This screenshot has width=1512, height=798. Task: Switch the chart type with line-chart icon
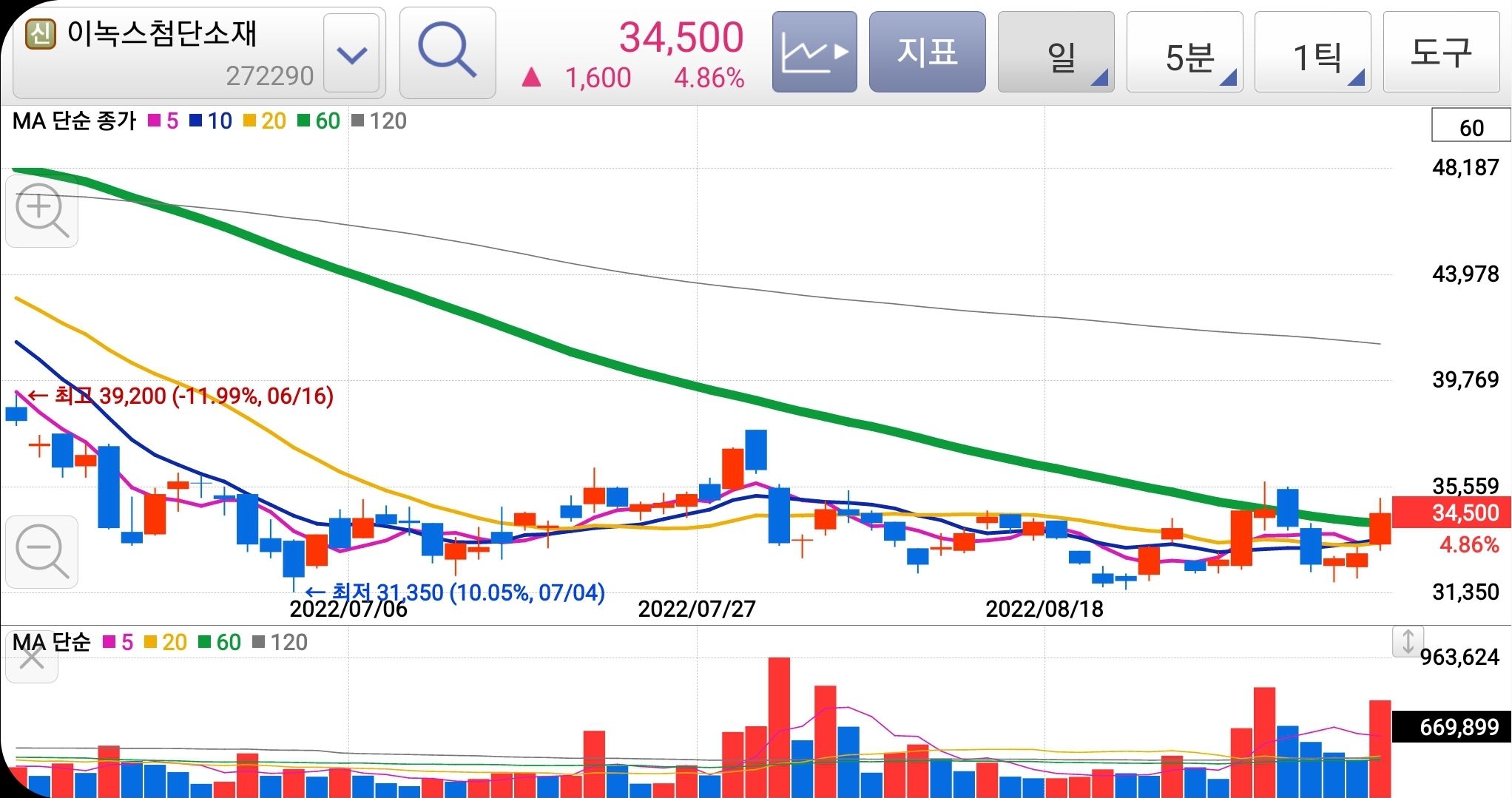click(x=814, y=53)
